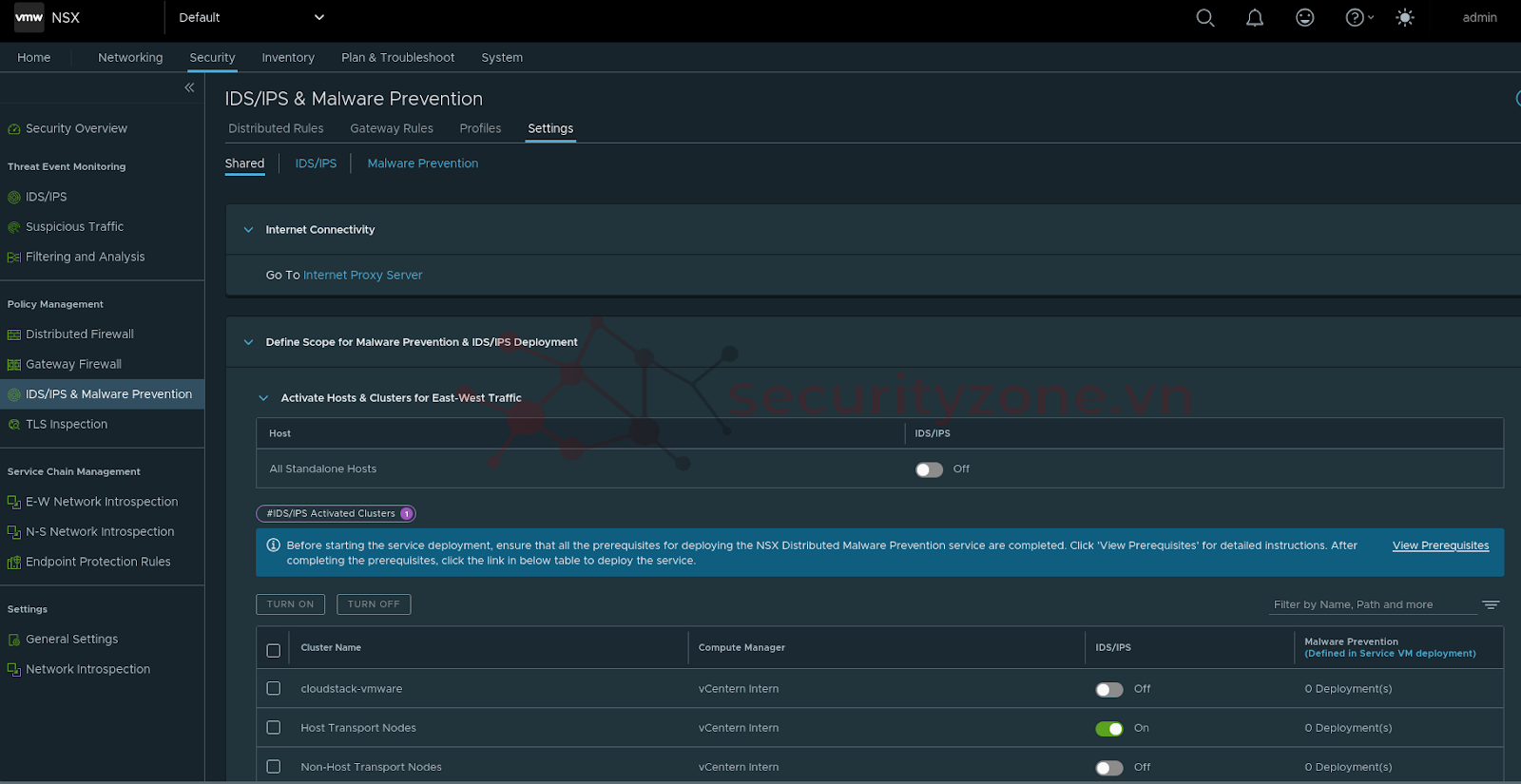Open the notifications bell

coord(1255,18)
